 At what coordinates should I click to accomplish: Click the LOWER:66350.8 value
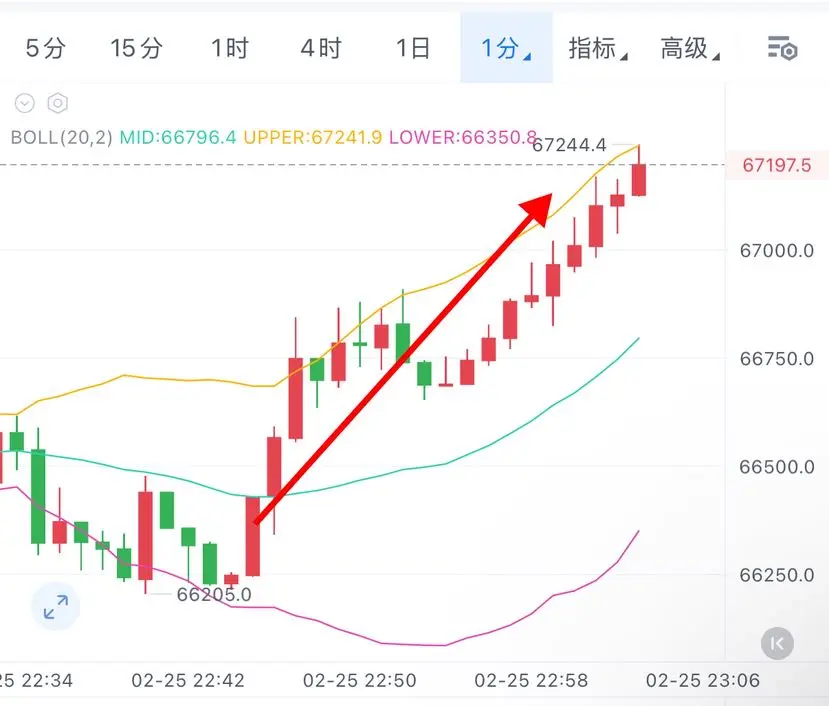click(x=463, y=137)
